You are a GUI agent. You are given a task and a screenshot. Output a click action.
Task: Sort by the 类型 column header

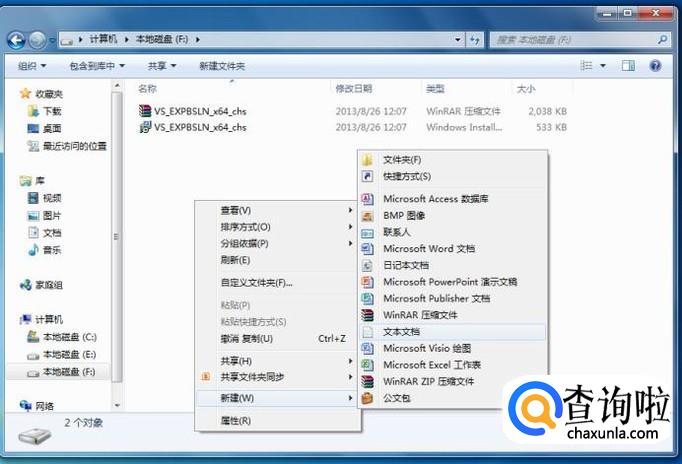(x=435, y=89)
